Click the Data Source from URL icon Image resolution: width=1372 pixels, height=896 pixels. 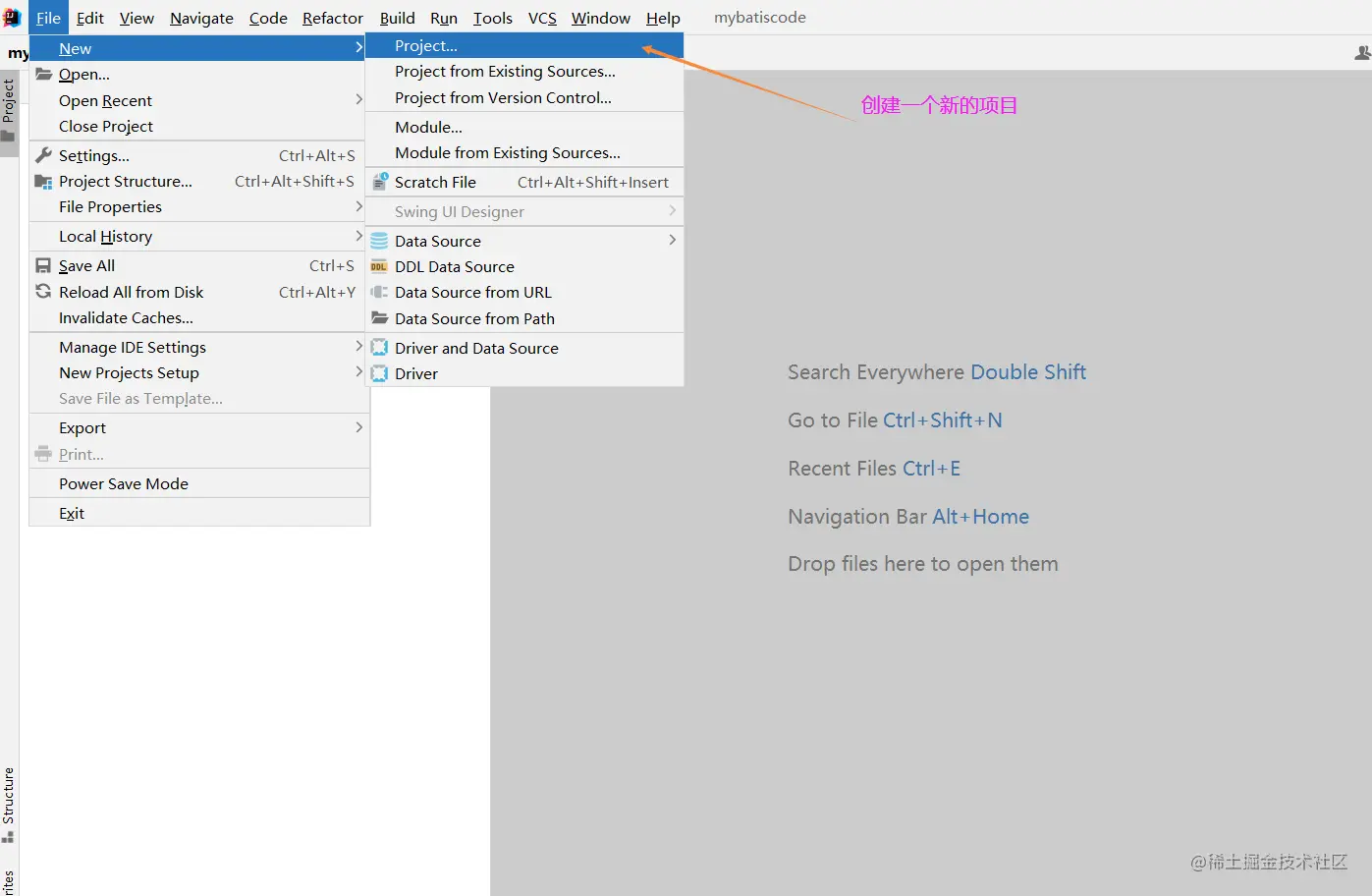coord(379,292)
